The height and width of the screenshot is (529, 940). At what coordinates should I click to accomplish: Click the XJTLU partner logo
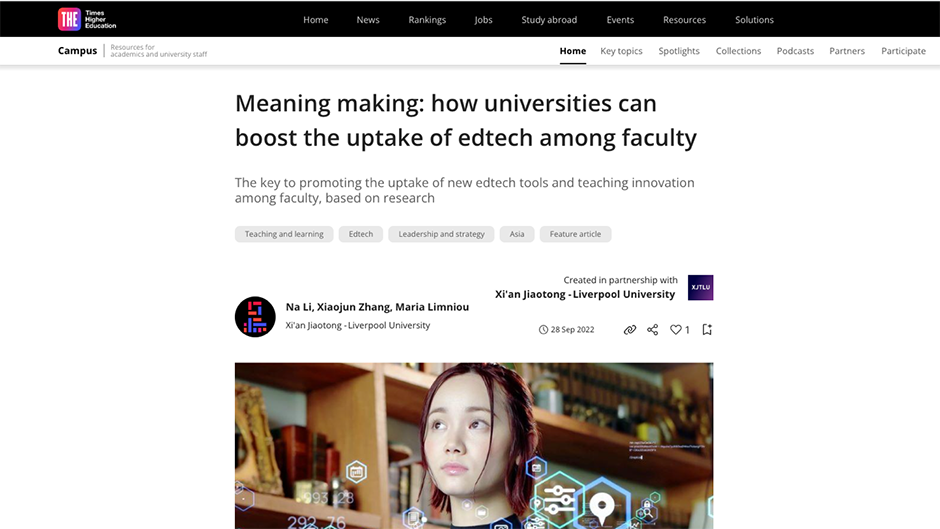pos(700,287)
